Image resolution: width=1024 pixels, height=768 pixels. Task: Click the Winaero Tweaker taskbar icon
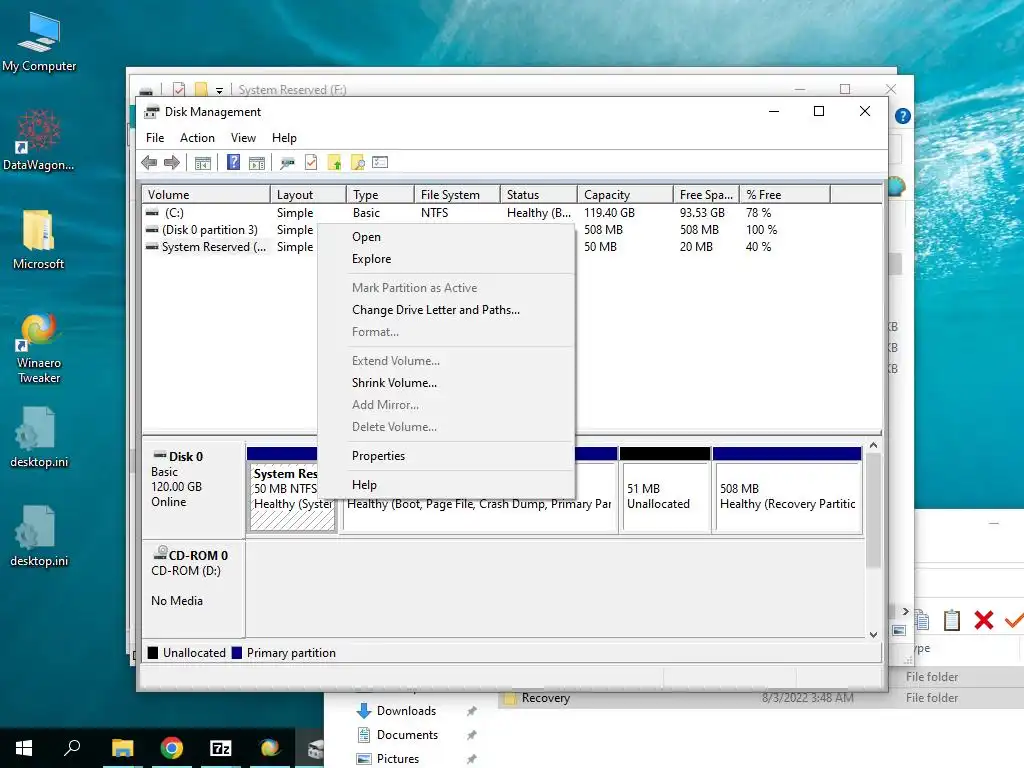(270, 748)
